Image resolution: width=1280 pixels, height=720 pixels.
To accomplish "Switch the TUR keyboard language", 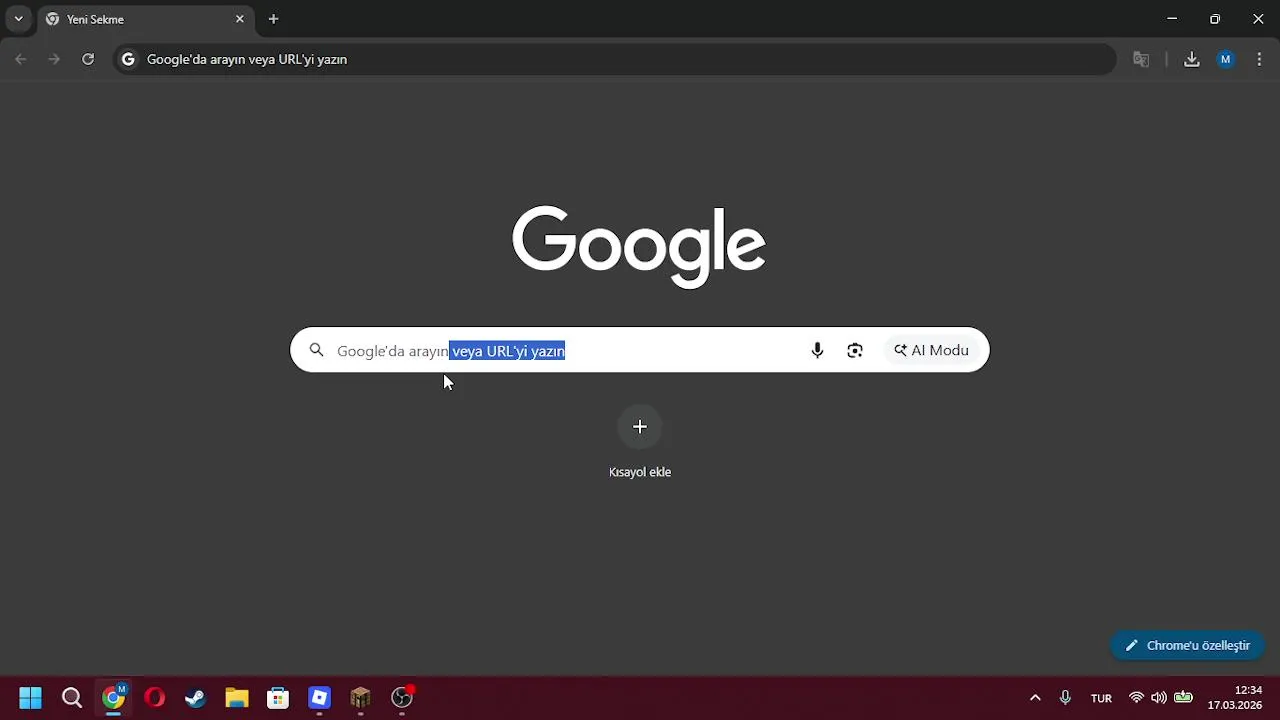I will (1101, 698).
